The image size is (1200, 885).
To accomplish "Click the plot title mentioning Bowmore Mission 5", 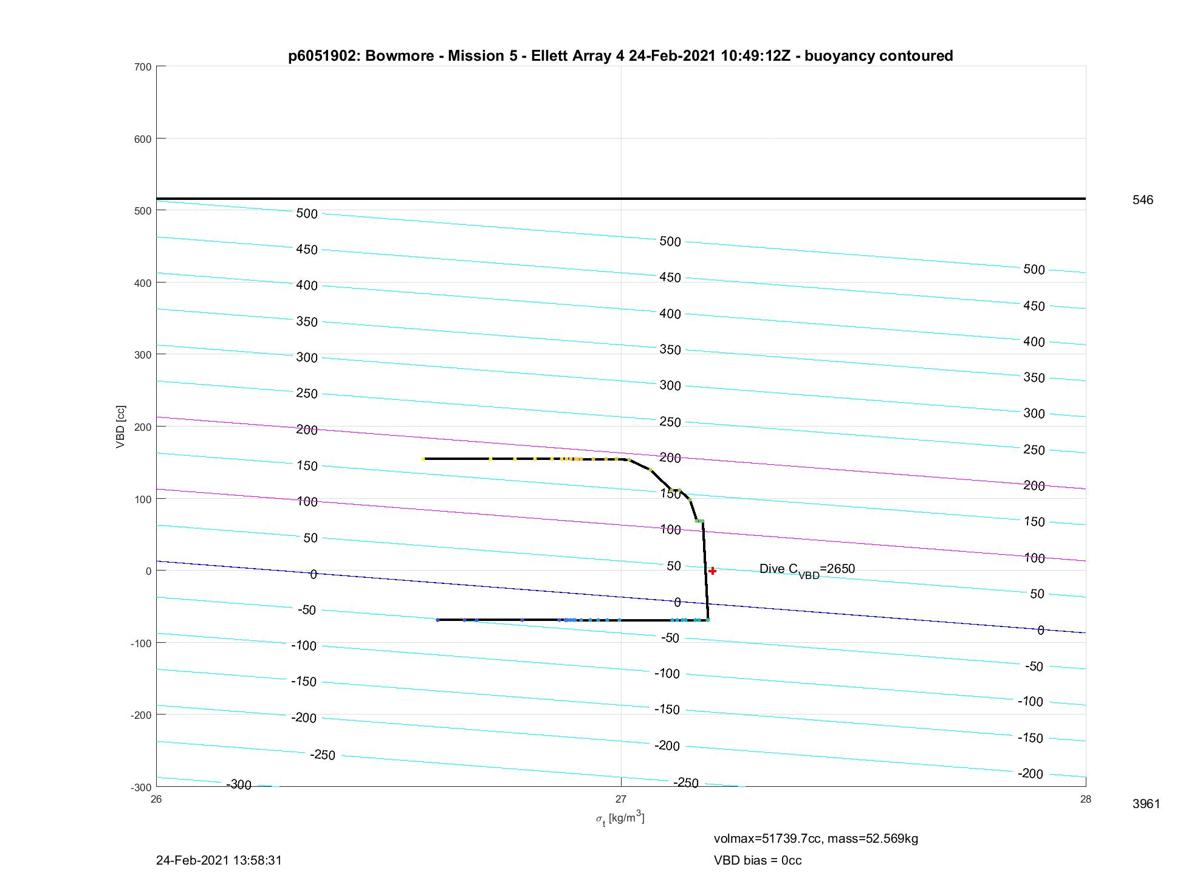I will click(x=620, y=56).
